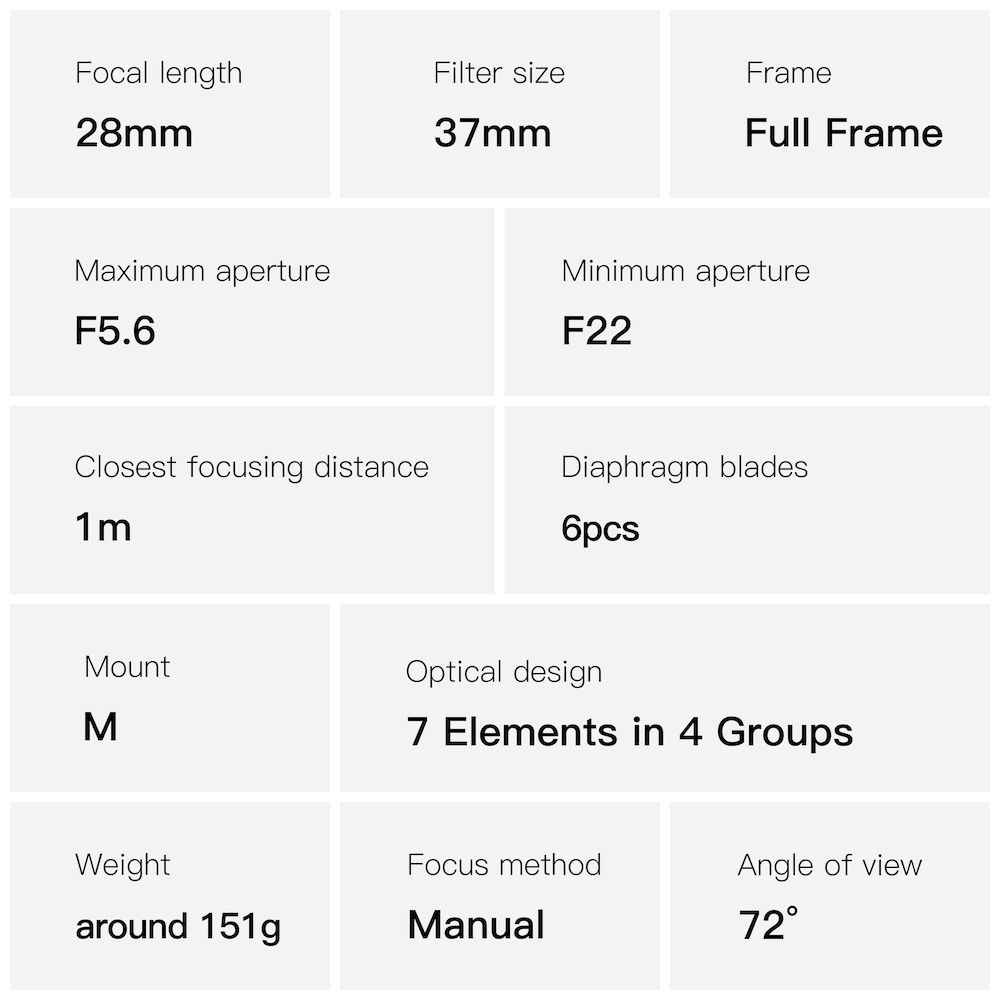Select the 37mm filter size value

tap(492, 133)
